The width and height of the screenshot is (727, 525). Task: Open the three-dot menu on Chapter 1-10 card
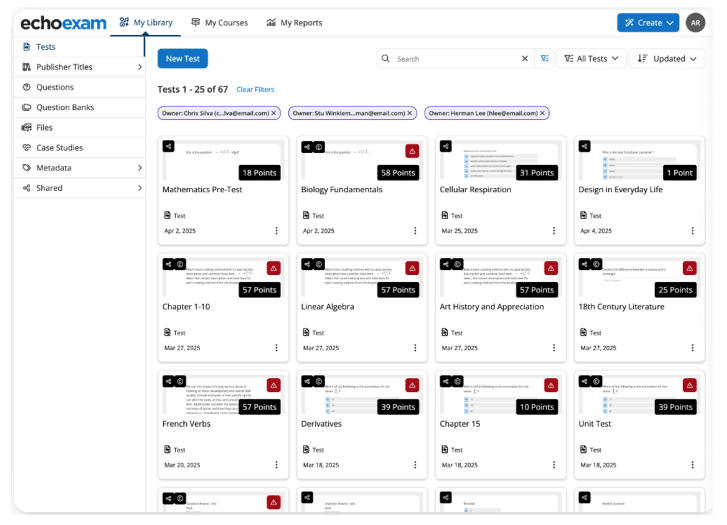click(276, 347)
